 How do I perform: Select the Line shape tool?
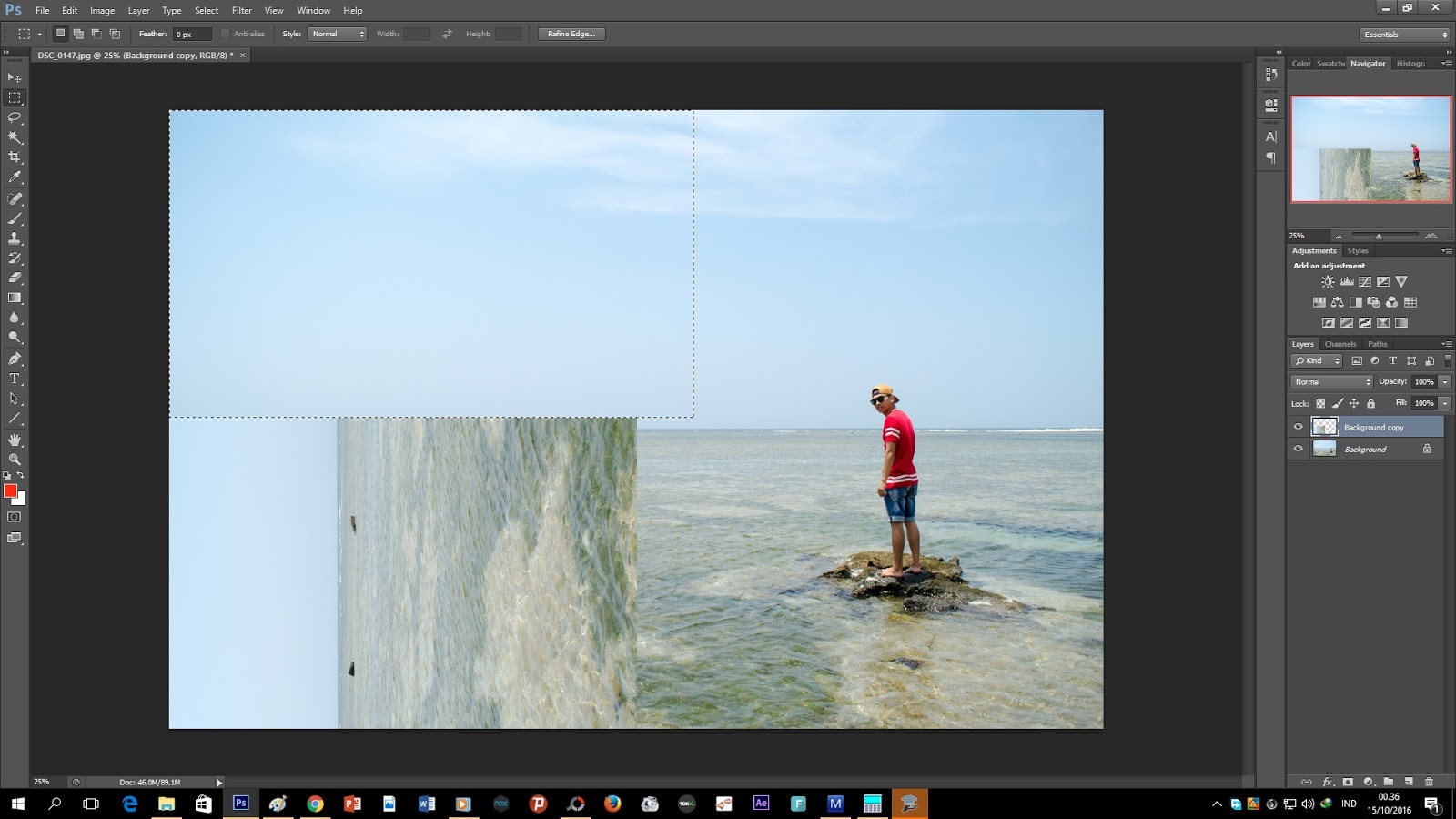click(15, 419)
